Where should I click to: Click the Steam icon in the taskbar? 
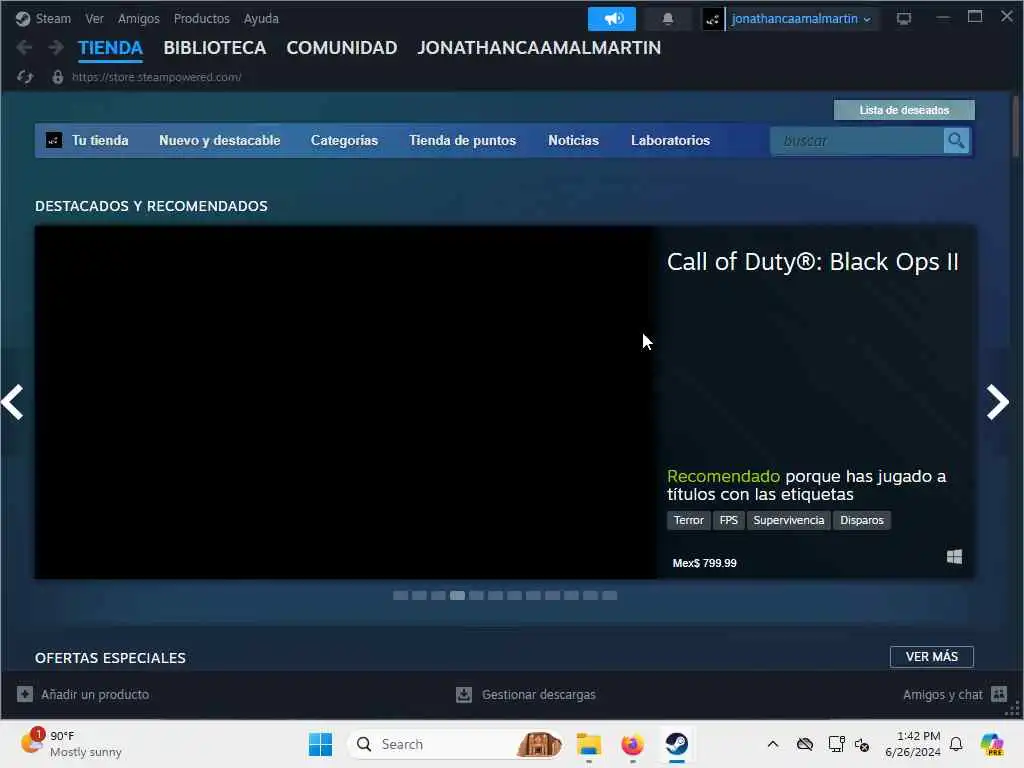click(677, 744)
